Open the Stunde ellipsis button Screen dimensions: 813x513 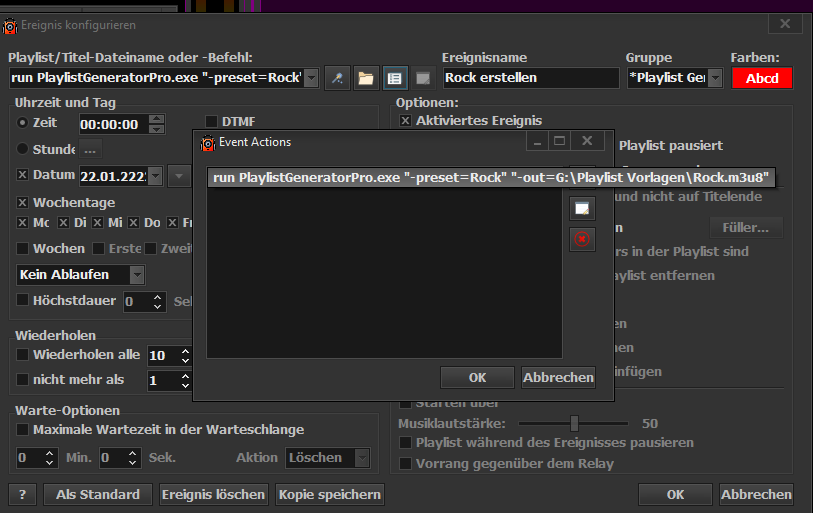pyautogui.click(x=90, y=150)
